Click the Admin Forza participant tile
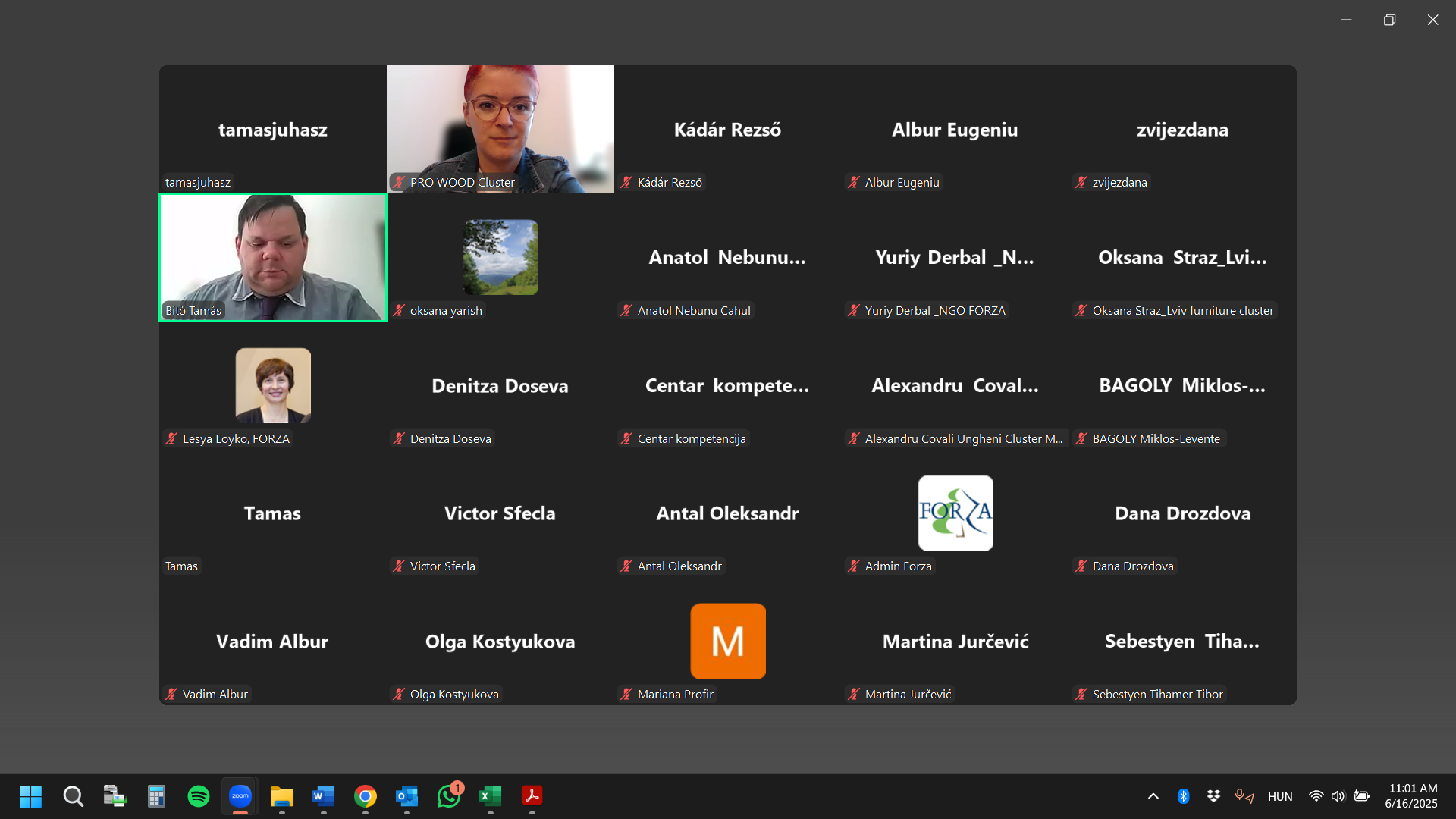1456x819 pixels. (x=955, y=513)
